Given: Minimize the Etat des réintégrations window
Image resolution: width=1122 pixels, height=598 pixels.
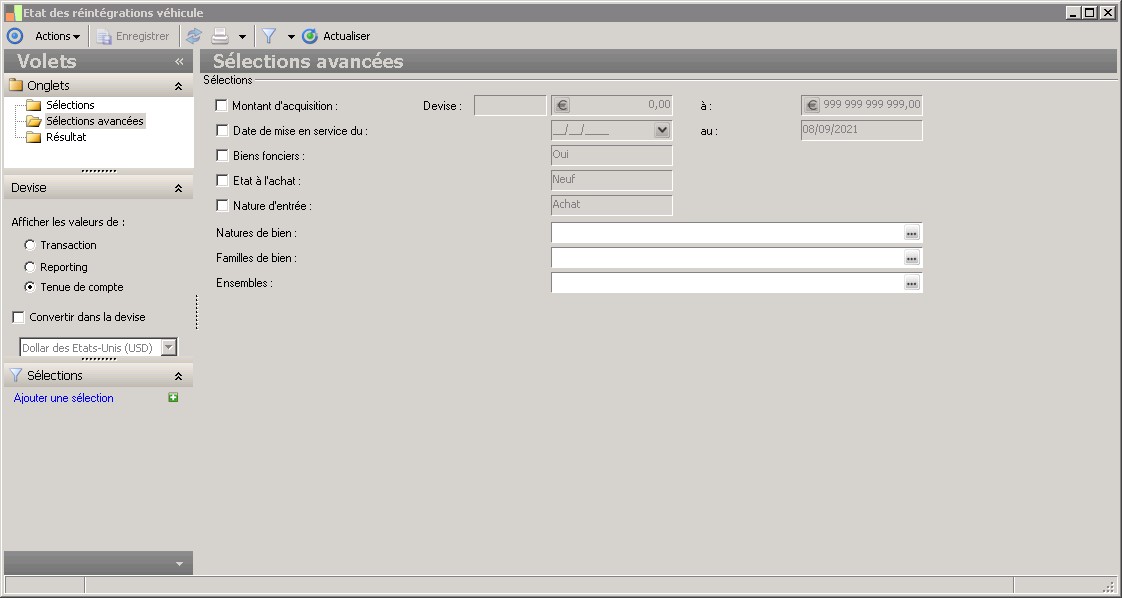Looking at the screenshot, I should pos(1073,12).
